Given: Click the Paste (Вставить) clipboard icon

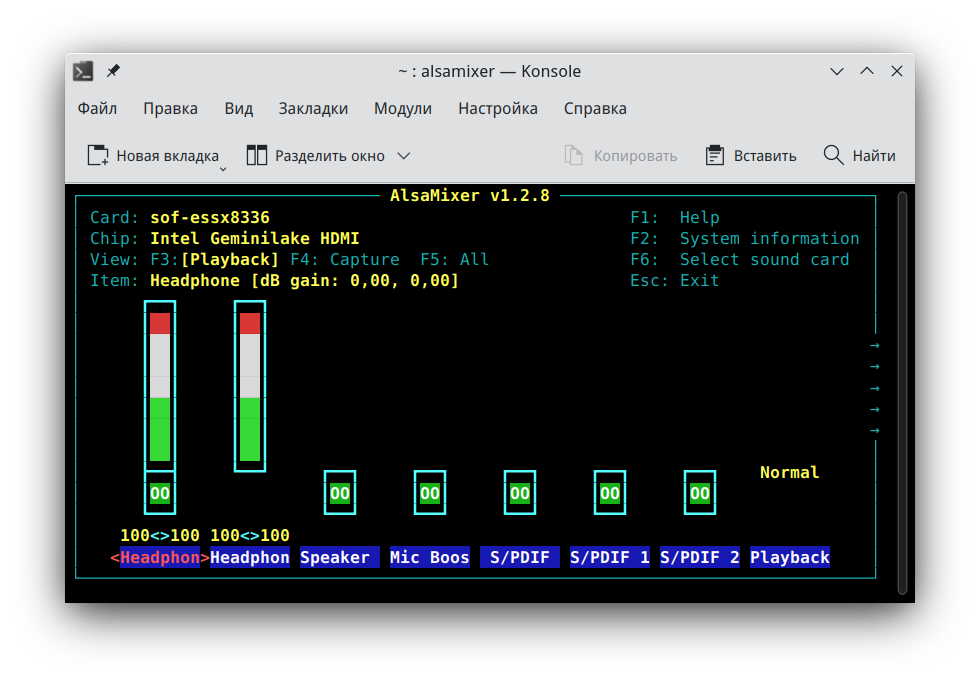Looking at the screenshot, I should pos(714,155).
